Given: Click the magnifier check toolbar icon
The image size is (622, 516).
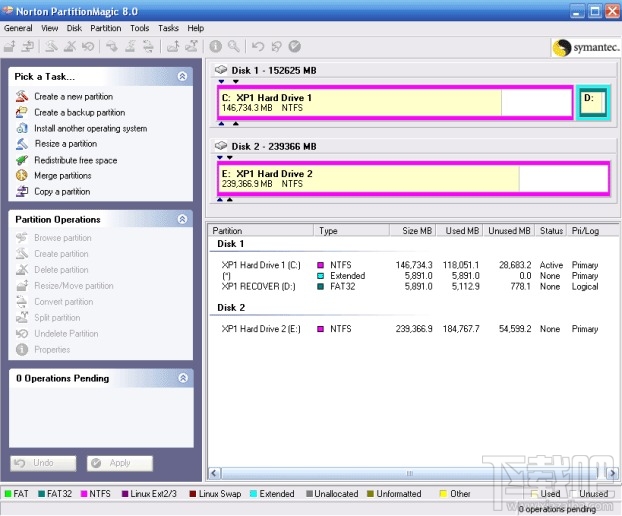Looking at the screenshot, I should point(234,47).
